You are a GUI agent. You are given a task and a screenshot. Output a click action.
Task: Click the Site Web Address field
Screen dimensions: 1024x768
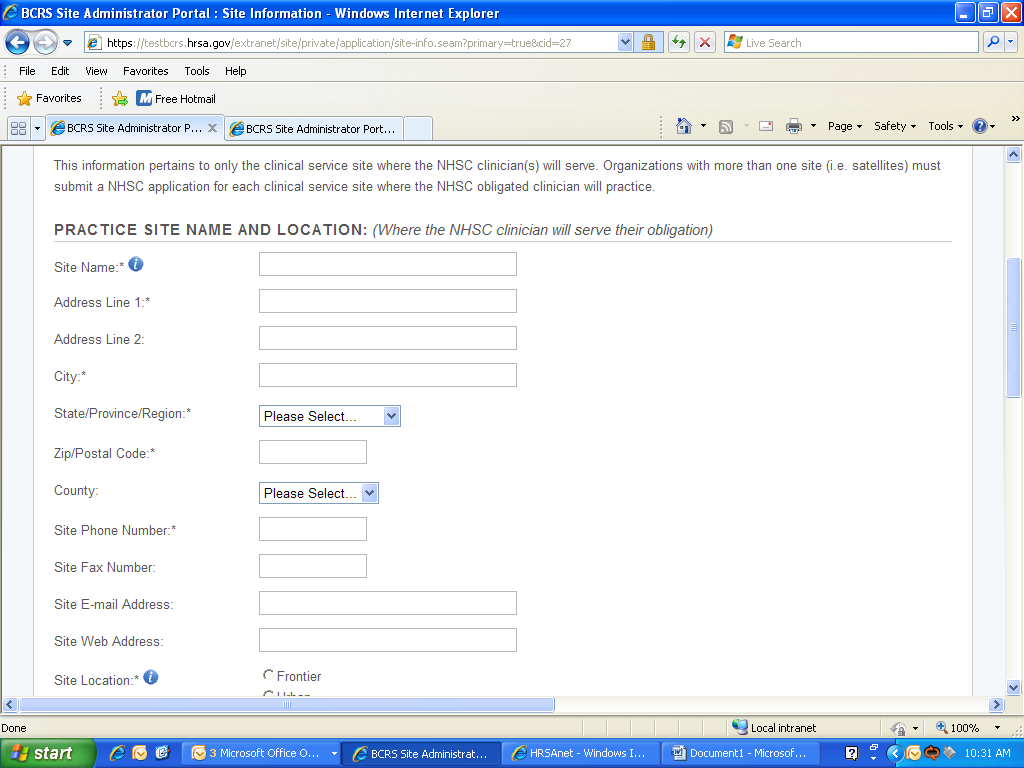point(387,640)
